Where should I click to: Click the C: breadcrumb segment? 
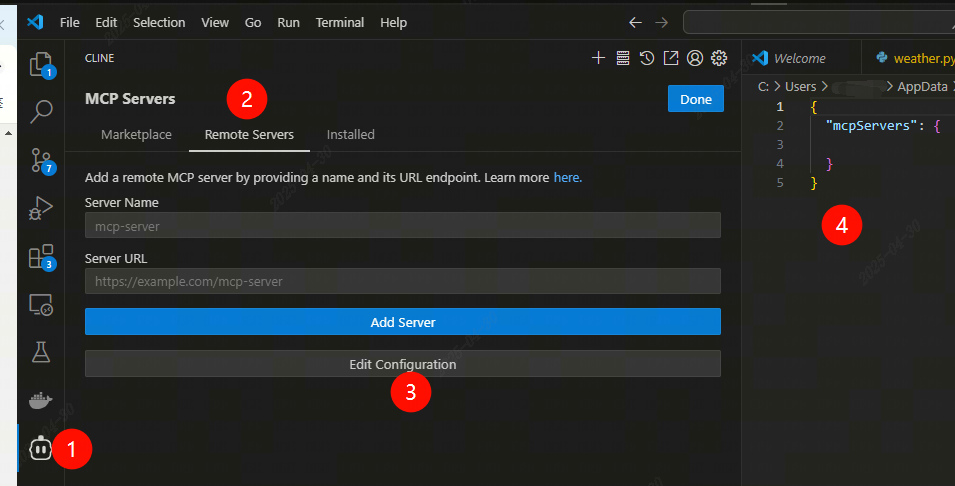point(763,86)
